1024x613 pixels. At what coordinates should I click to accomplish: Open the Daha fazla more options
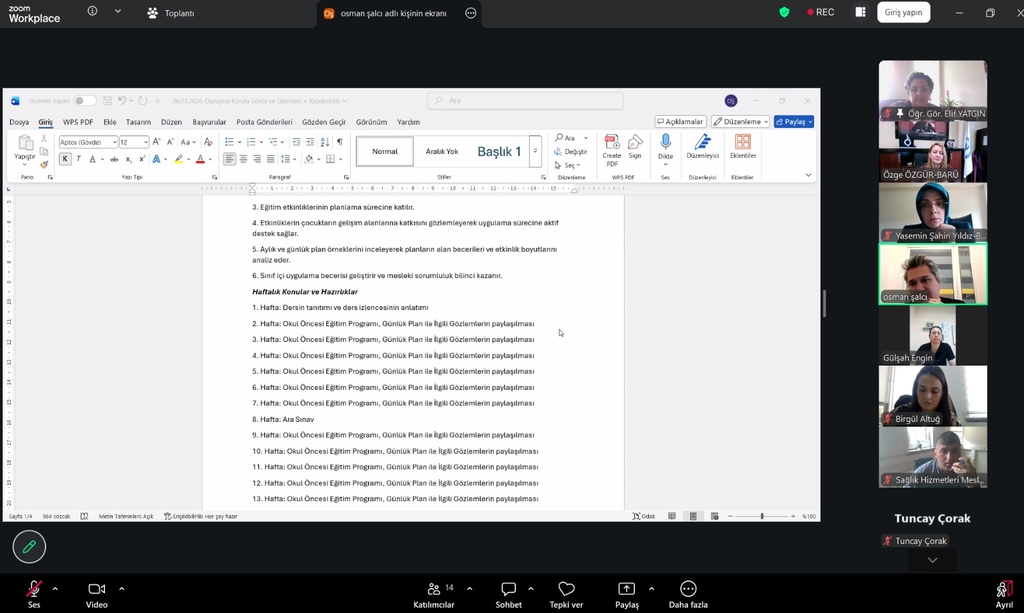click(x=688, y=589)
